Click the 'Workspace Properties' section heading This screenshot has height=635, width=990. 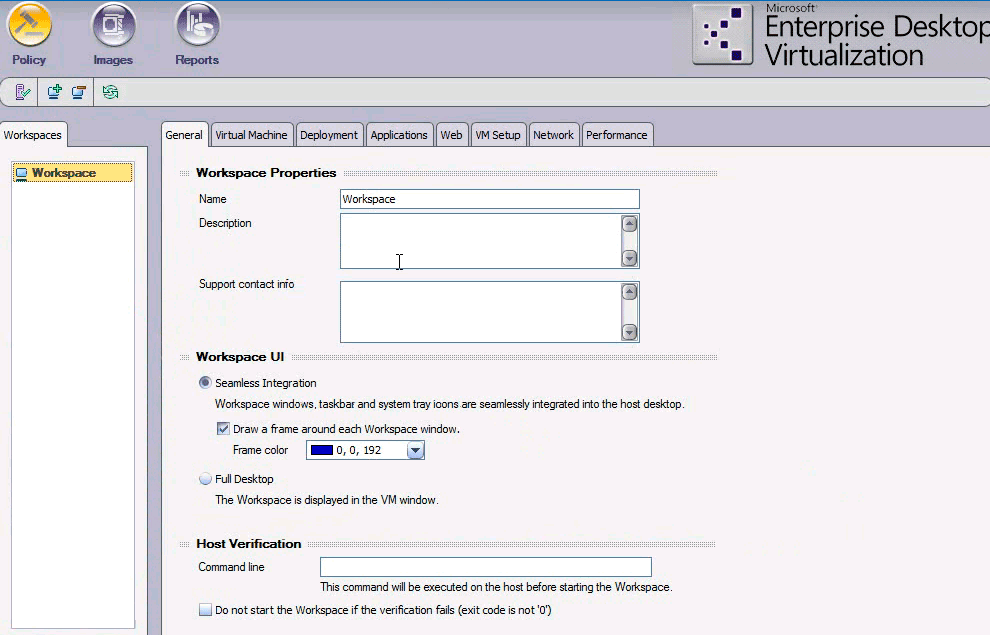[266, 173]
